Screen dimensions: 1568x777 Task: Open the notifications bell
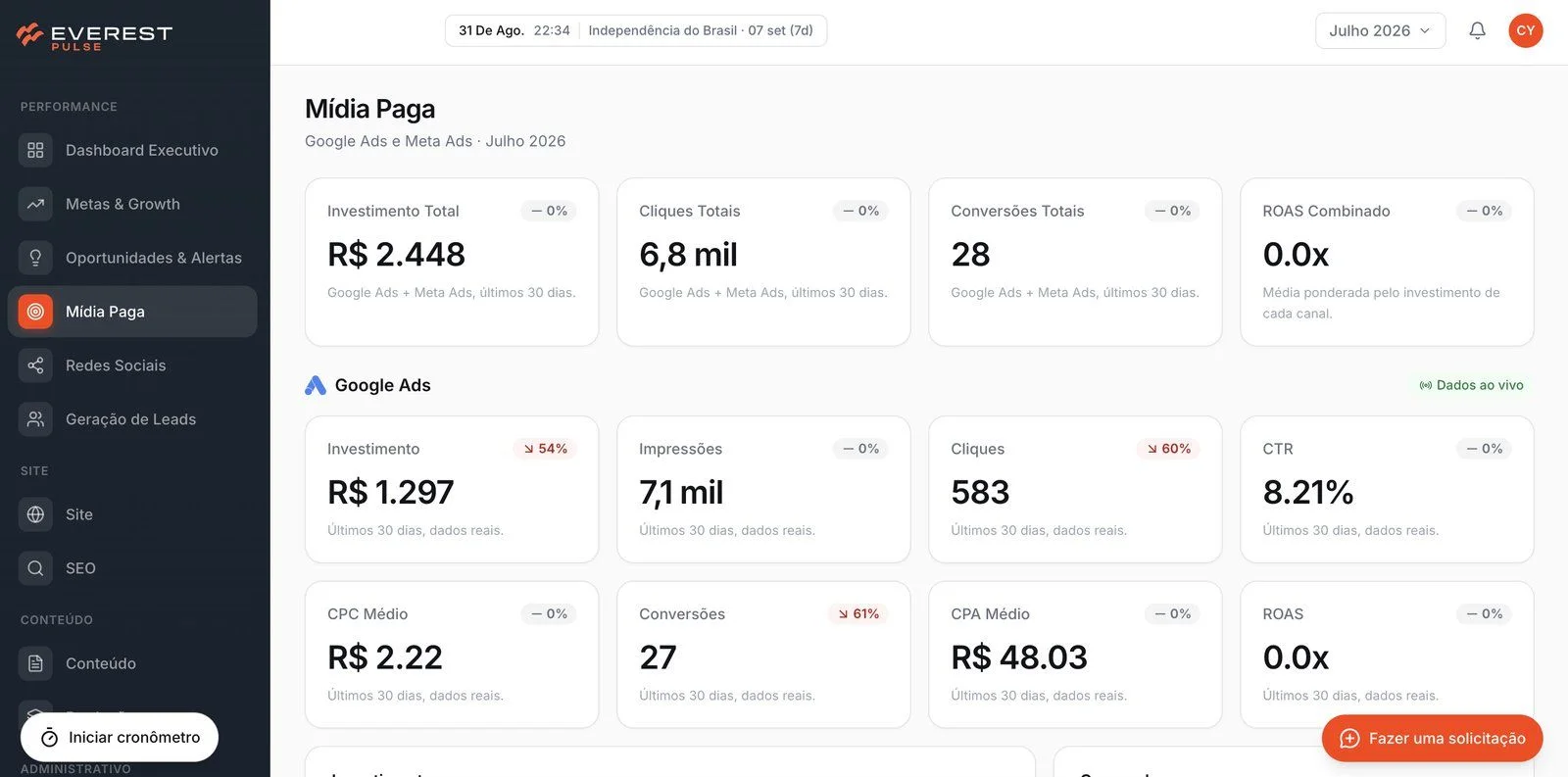1477,30
